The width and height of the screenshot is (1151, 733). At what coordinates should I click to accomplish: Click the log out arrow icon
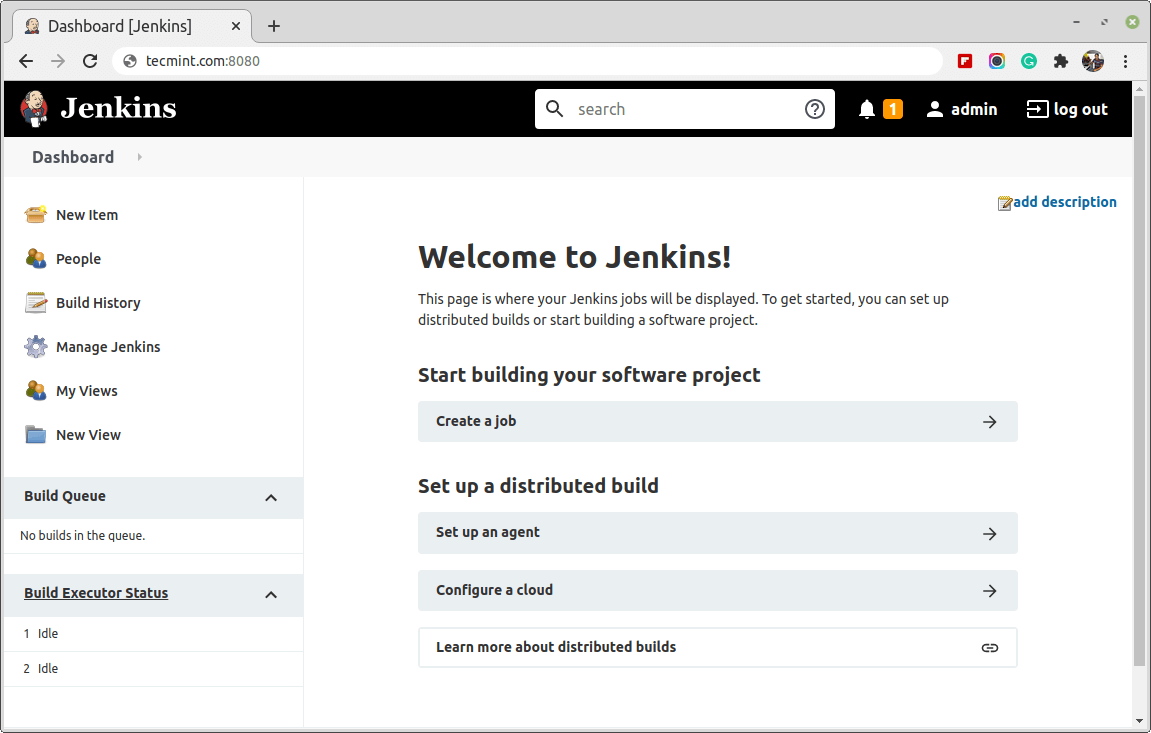1037,109
